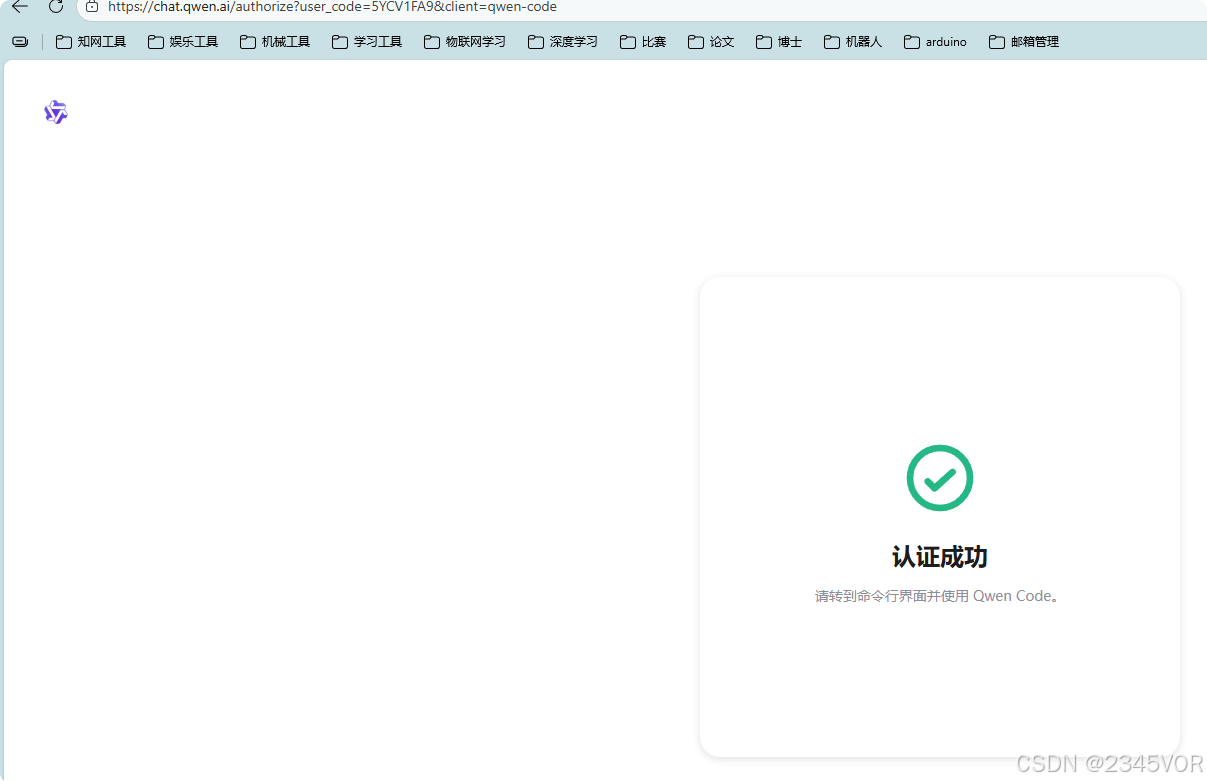The width and height of the screenshot is (1207, 783).
Task: Click the Qwen Code link in the message
Action: [1014, 595]
